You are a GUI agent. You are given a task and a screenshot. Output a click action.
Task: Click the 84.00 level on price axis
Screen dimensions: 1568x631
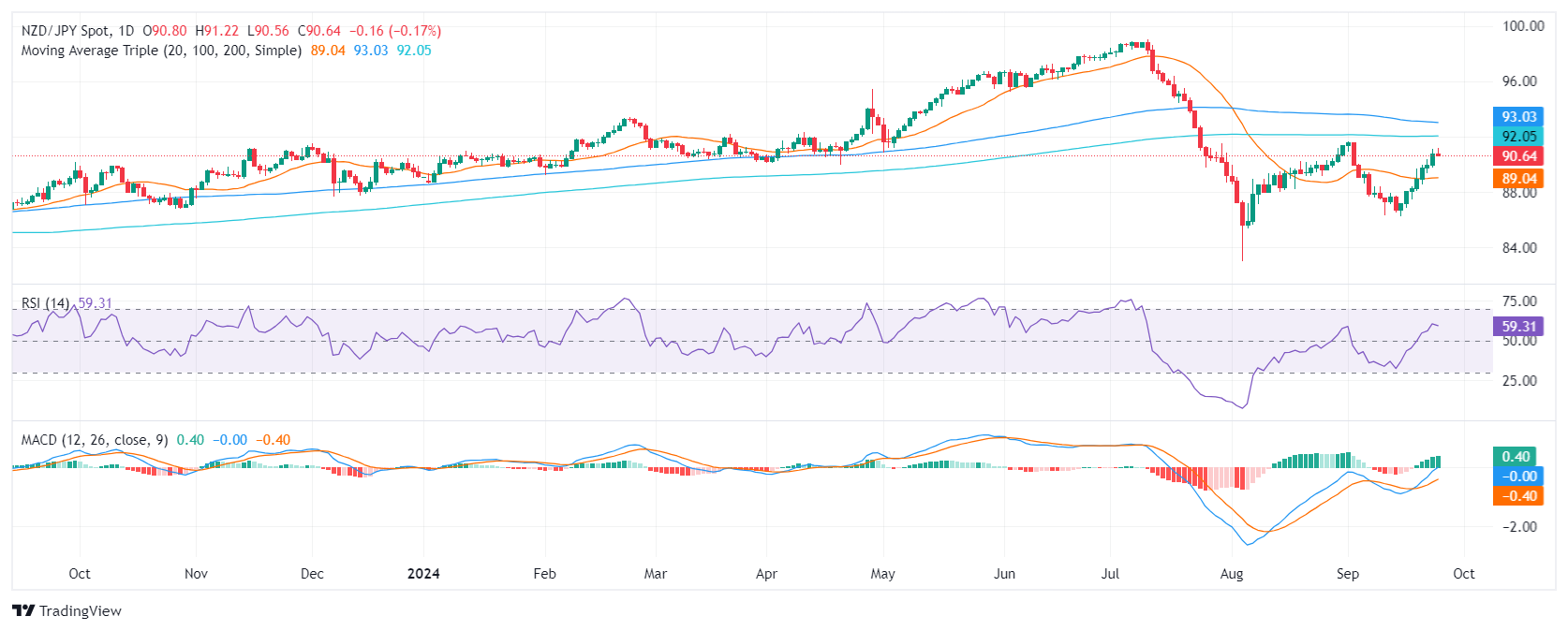[x=1519, y=248]
